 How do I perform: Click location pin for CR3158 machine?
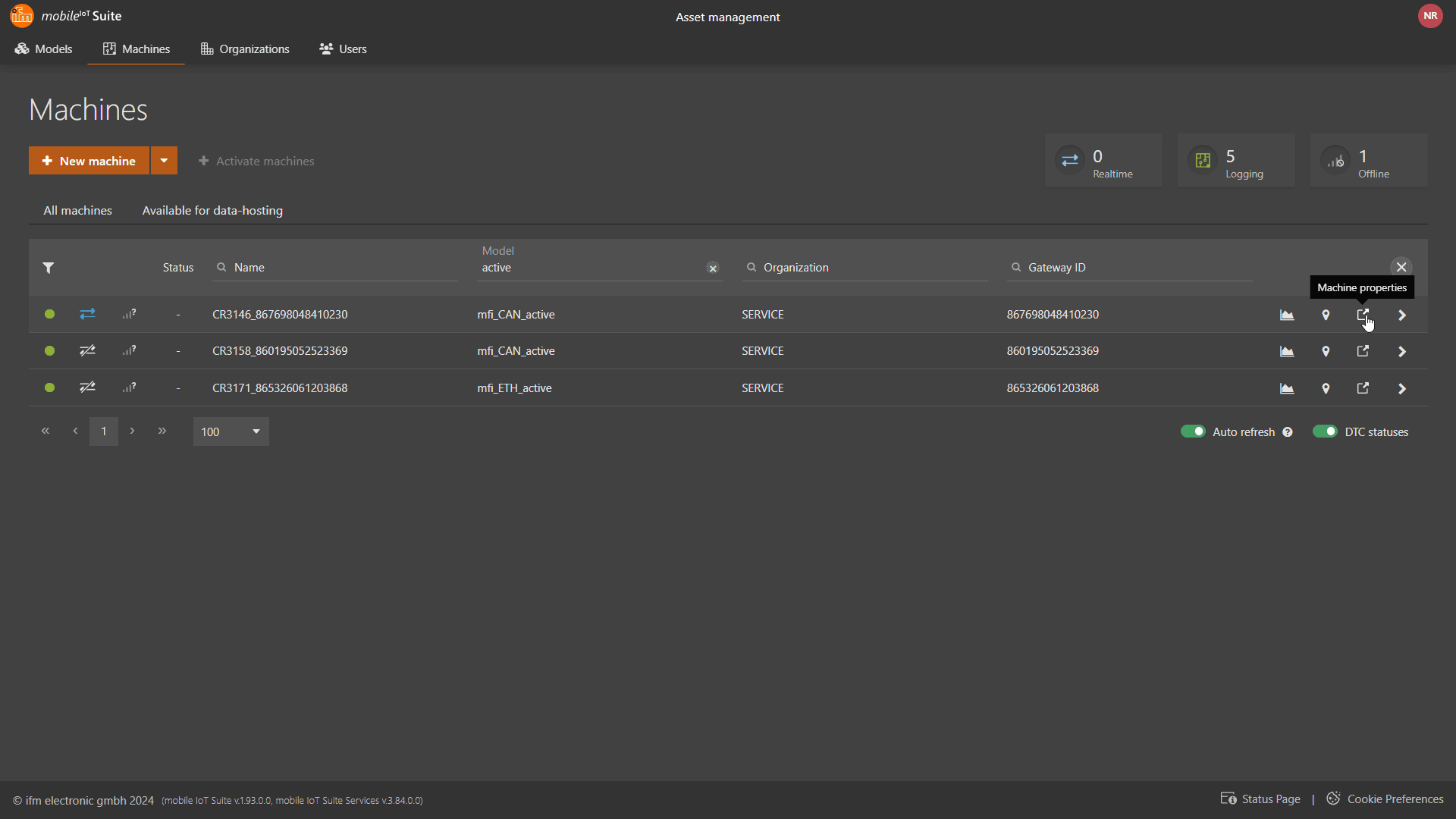point(1326,351)
